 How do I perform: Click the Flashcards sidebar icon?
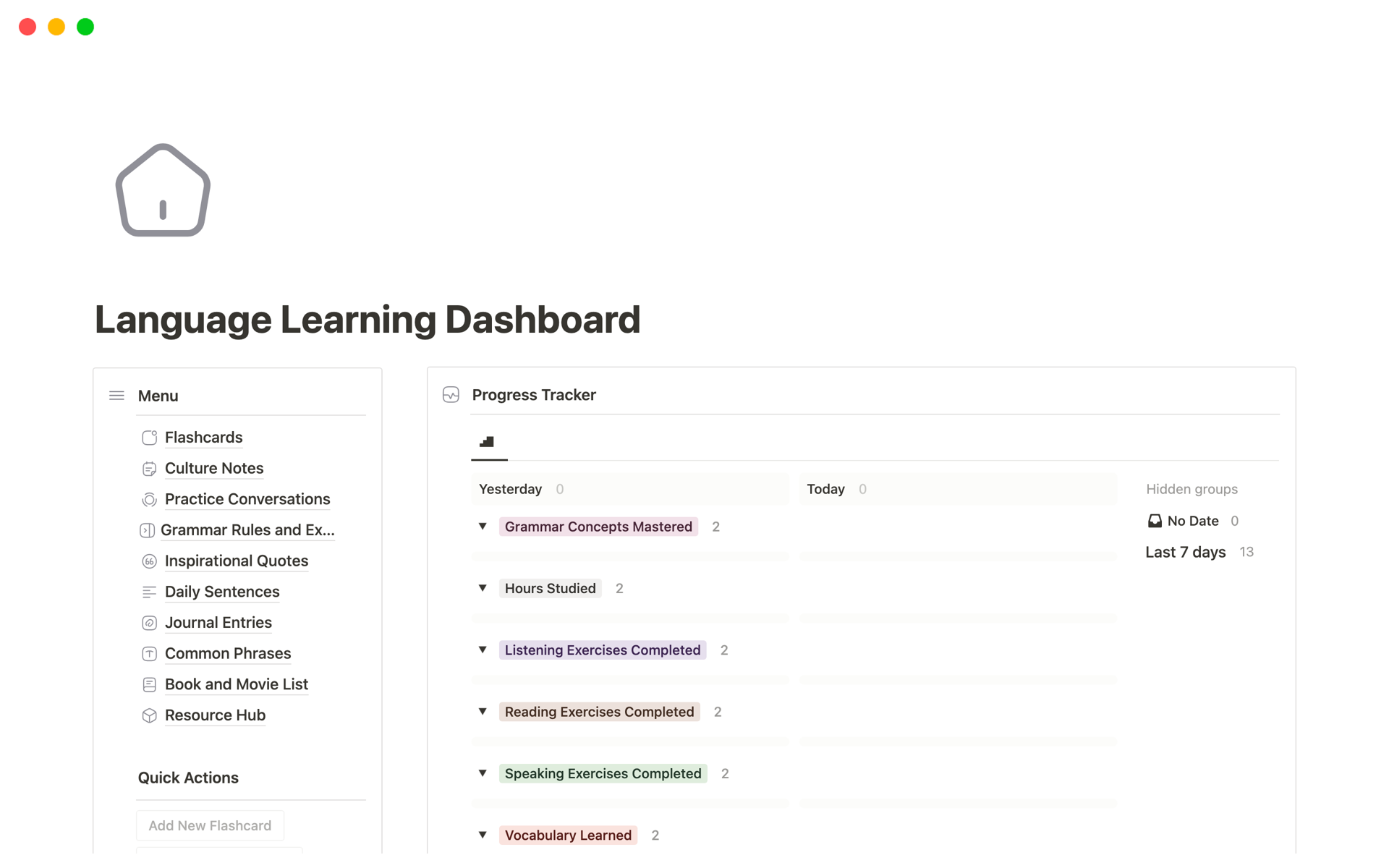(148, 436)
